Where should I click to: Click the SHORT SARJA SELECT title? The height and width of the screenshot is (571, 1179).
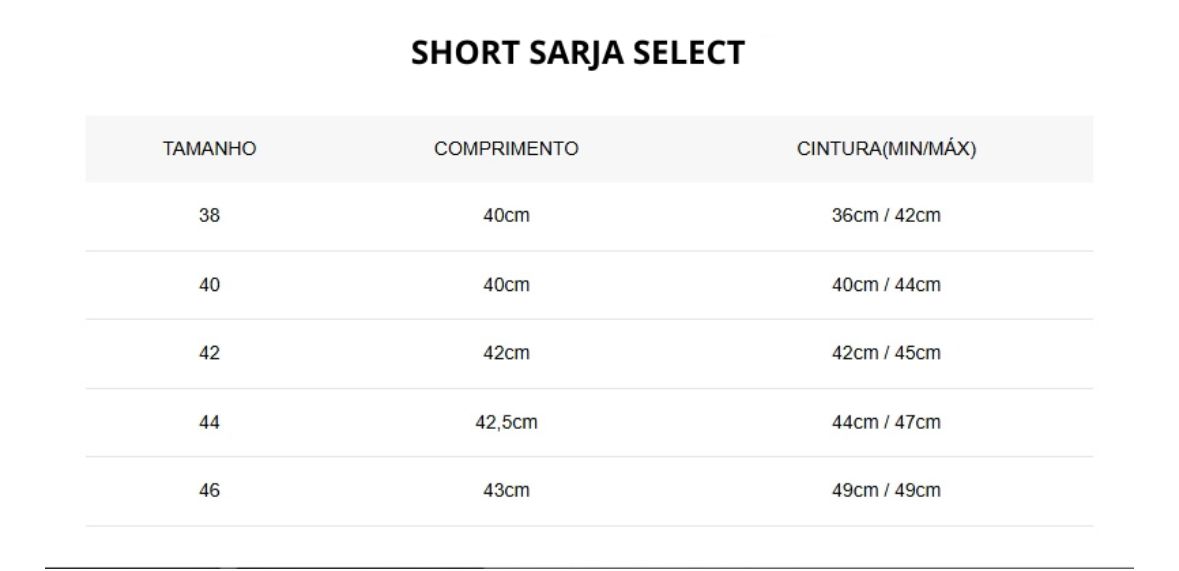click(578, 53)
